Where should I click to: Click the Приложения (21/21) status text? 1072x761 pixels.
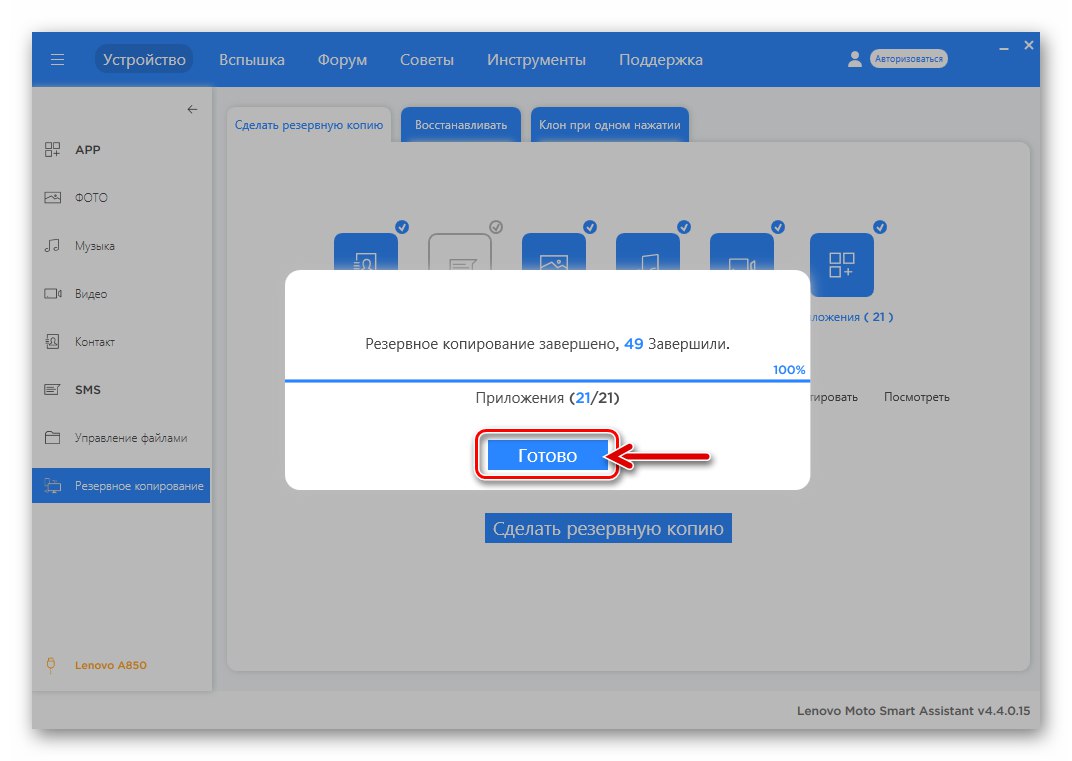tap(547, 398)
